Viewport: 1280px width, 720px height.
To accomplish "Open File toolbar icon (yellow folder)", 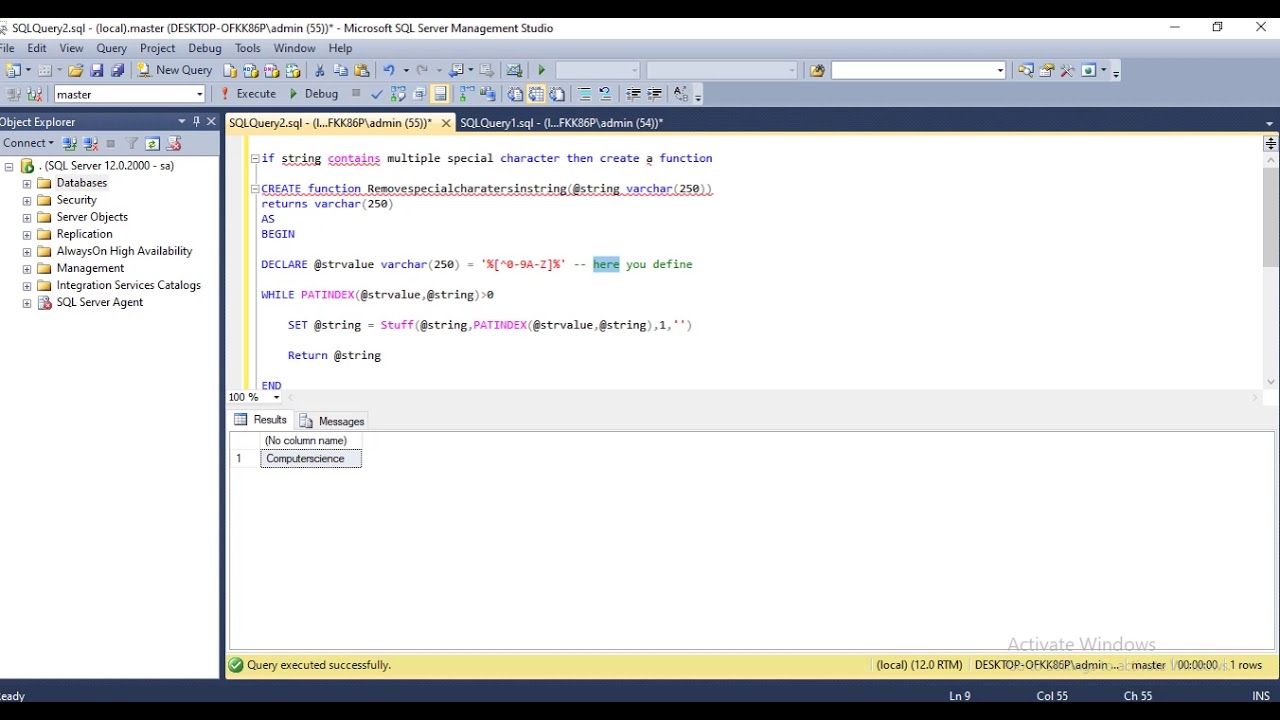I will tap(75, 70).
